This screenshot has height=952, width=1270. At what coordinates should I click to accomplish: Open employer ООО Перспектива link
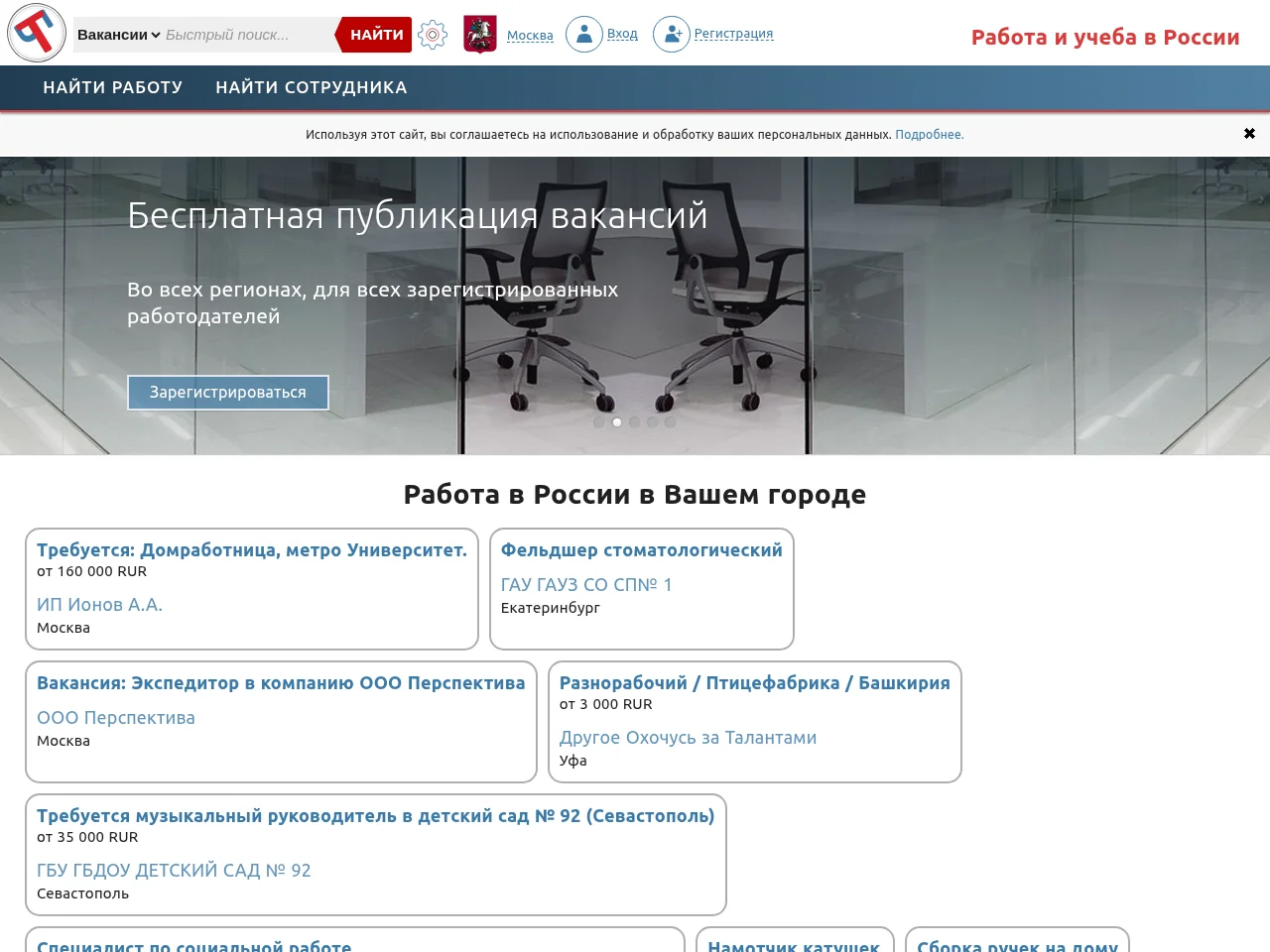point(116,718)
